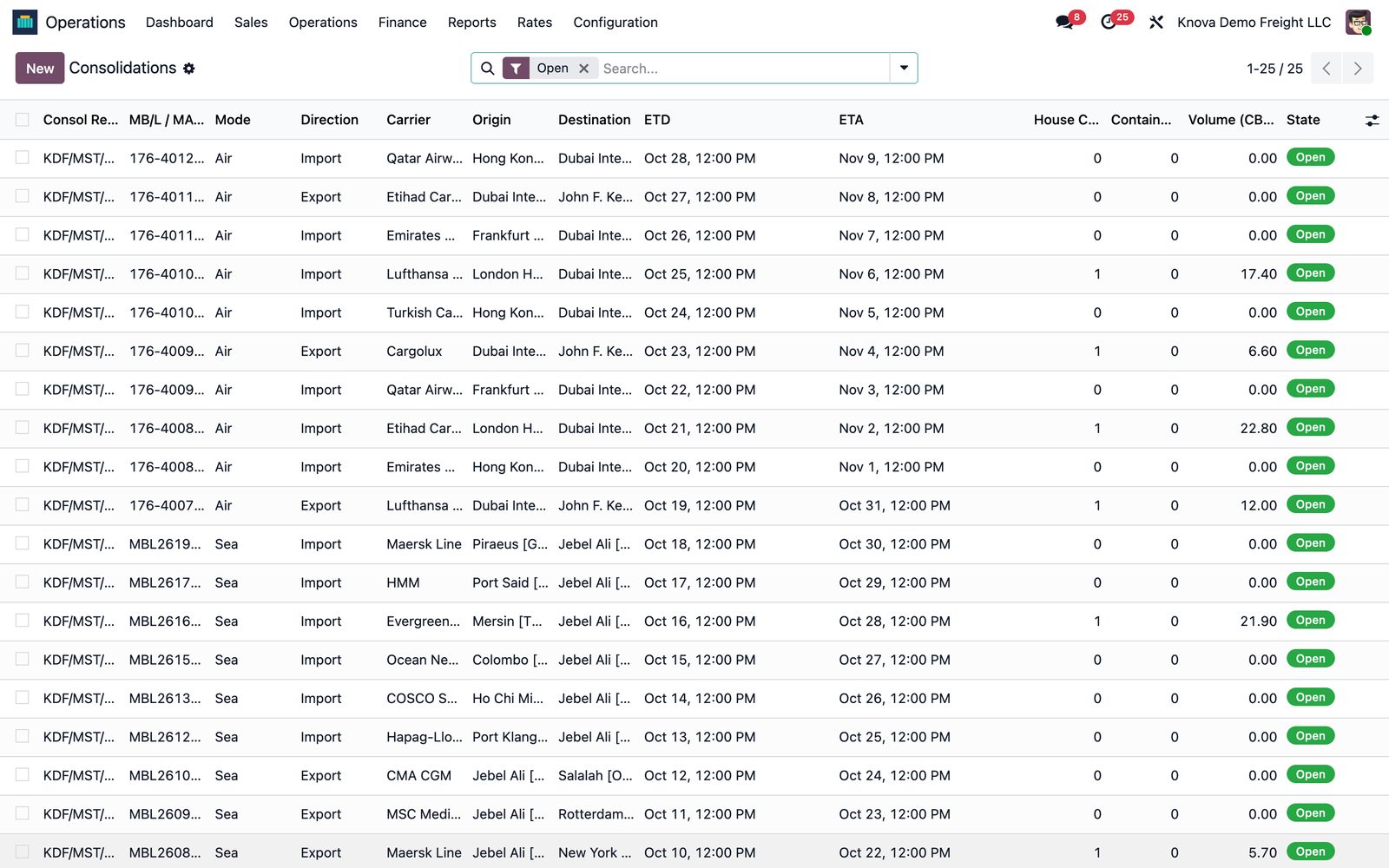Select all records checkbox in header
The height and width of the screenshot is (868, 1389).
tap(23, 120)
